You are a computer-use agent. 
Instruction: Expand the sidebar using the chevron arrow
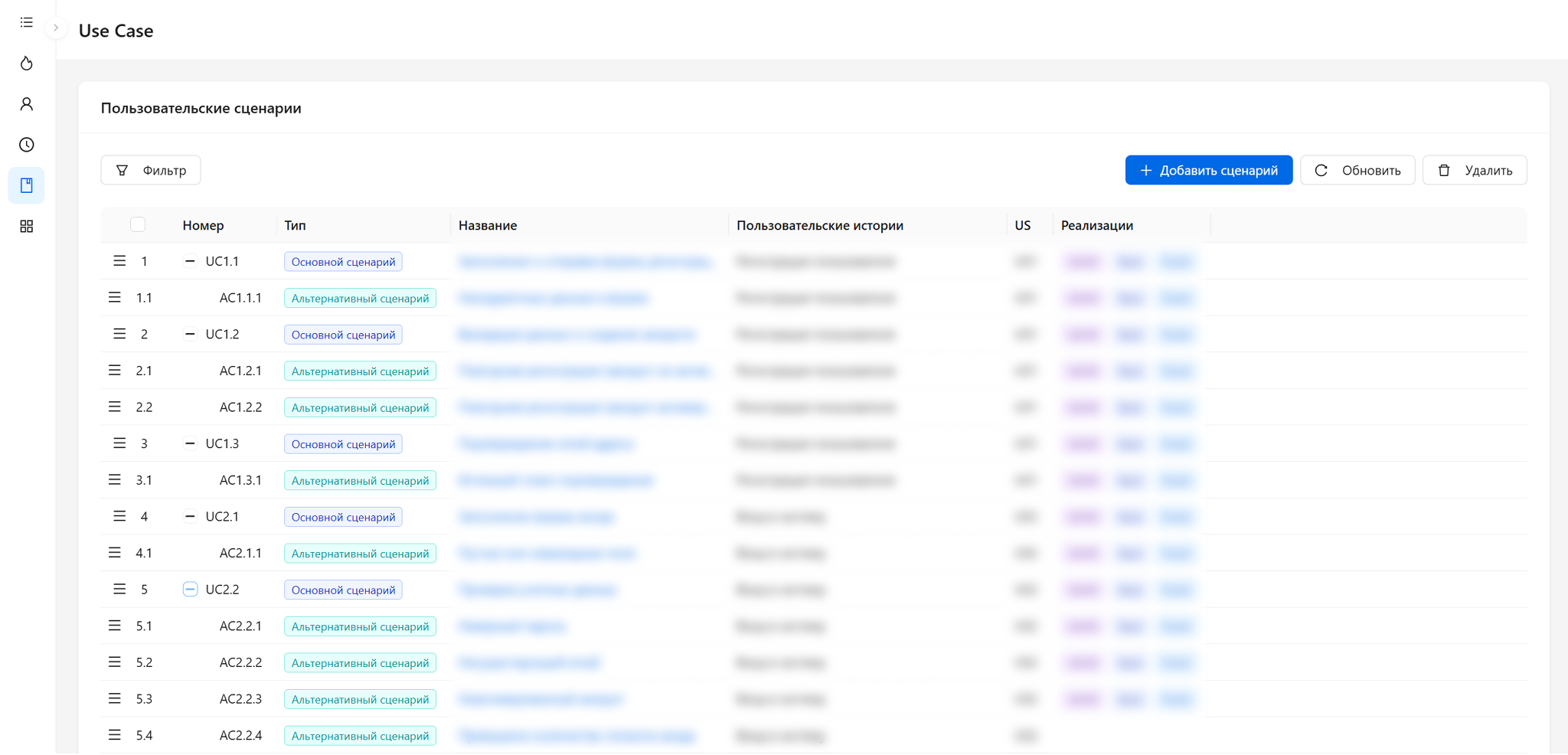[56, 28]
